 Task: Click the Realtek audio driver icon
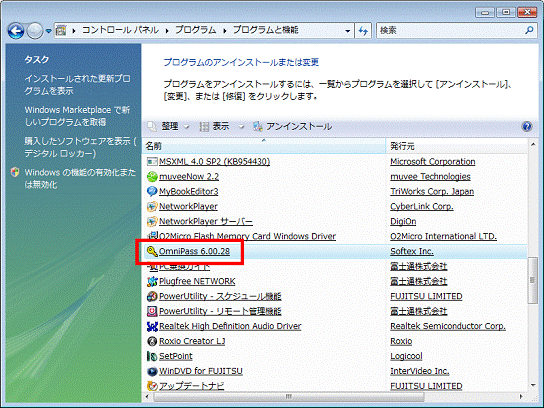tap(152, 326)
